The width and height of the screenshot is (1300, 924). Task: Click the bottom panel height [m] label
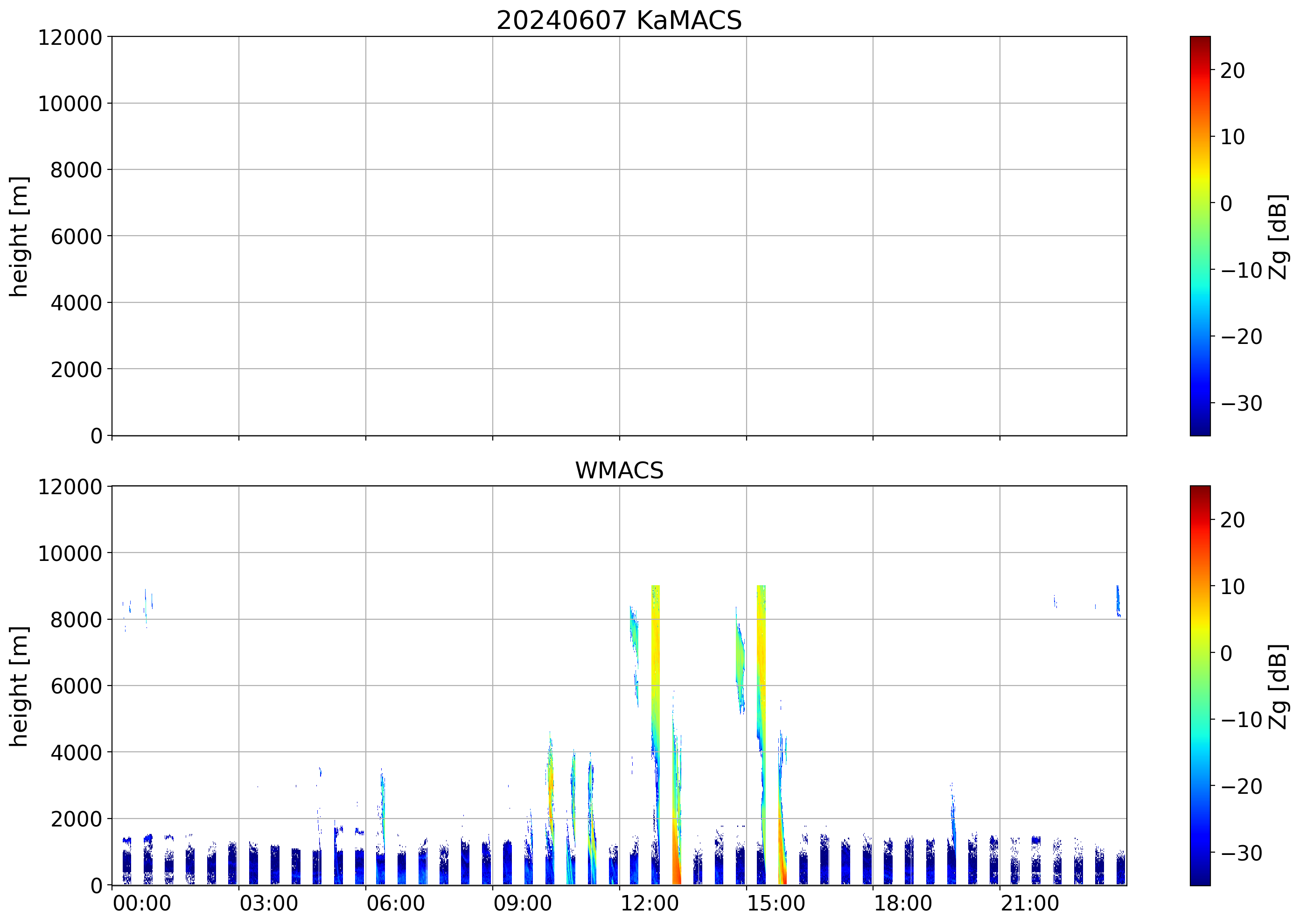pos(19,686)
